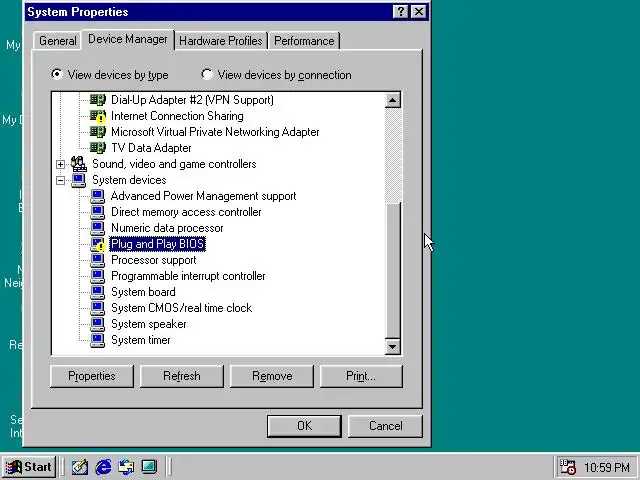
Task: Confirm with the OK button
Action: pos(304,426)
